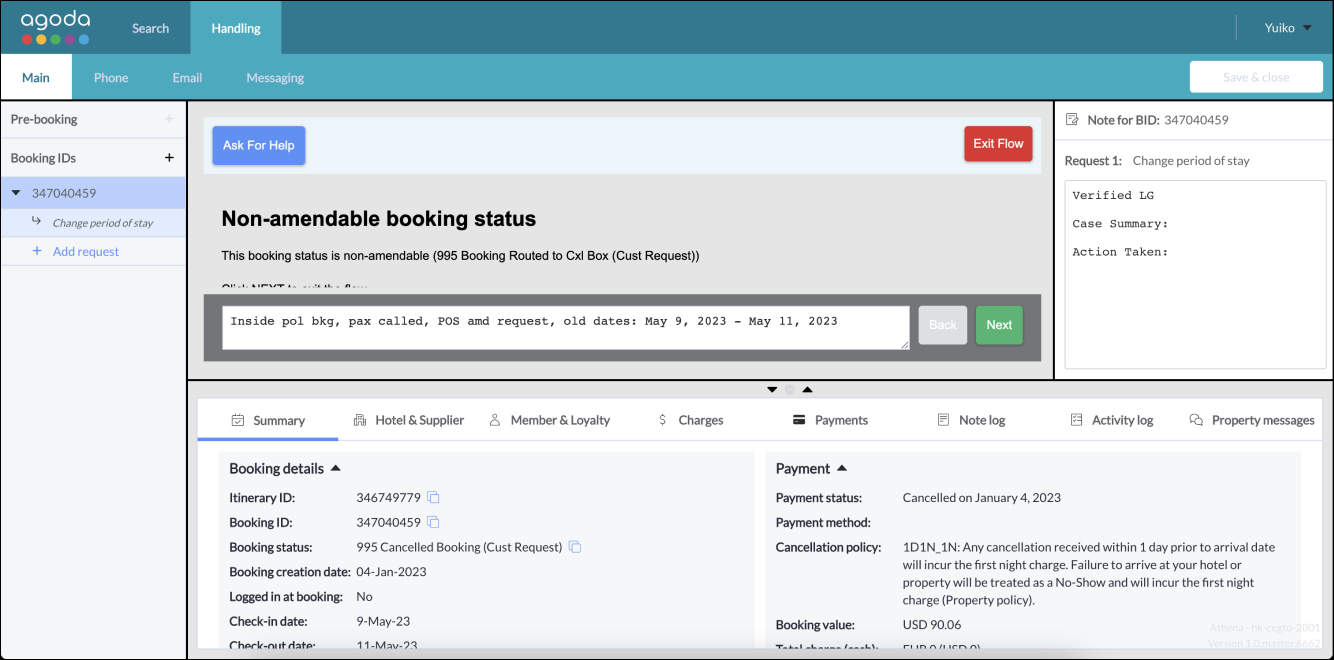Open the Yuiko user dropdown

click(x=1288, y=28)
